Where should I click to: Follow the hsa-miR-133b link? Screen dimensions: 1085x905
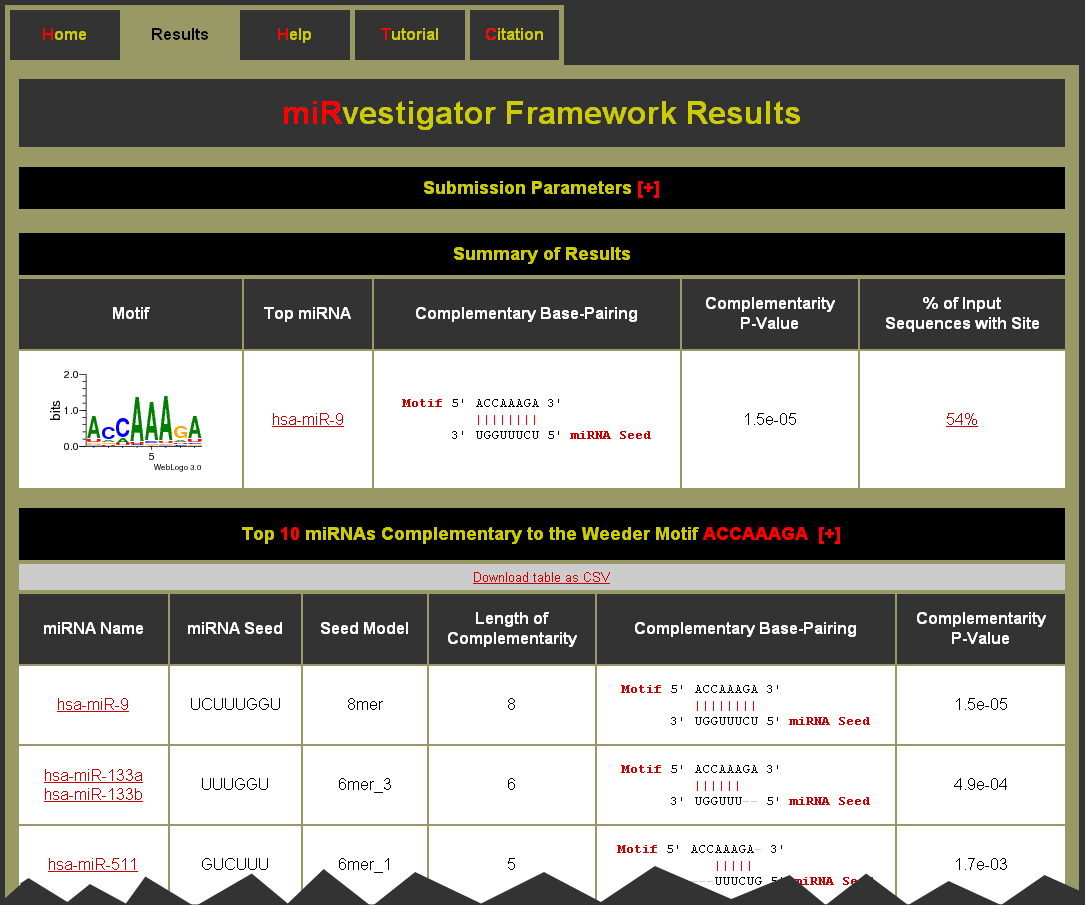[93, 795]
